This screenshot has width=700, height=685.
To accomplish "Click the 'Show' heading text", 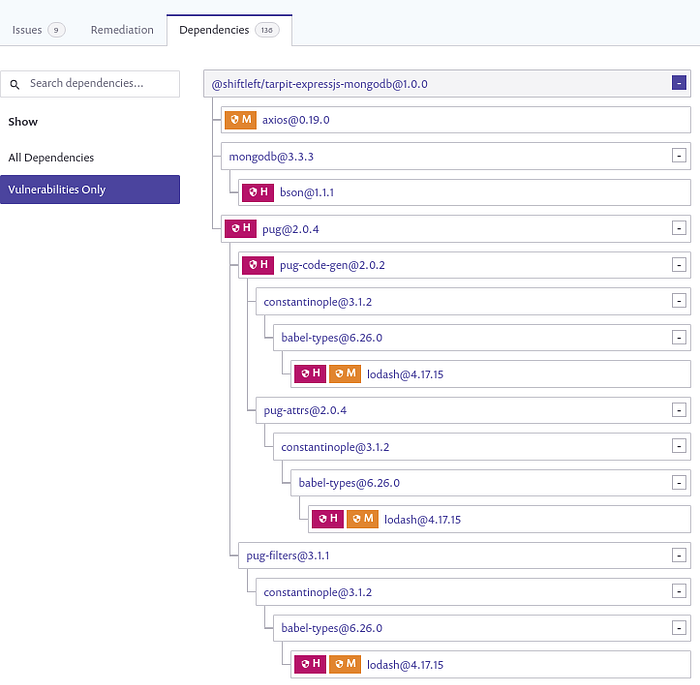I will click(x=23, y=122).
